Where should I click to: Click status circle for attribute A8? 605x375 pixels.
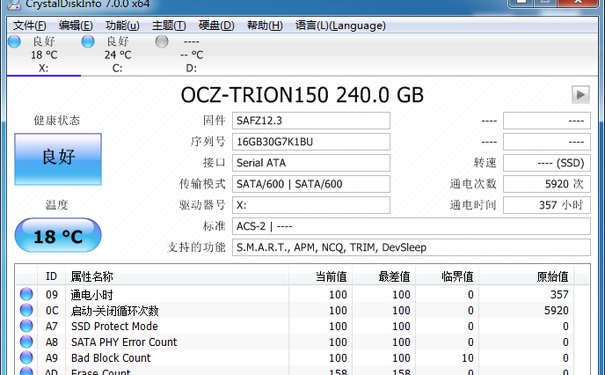point(27,341)
